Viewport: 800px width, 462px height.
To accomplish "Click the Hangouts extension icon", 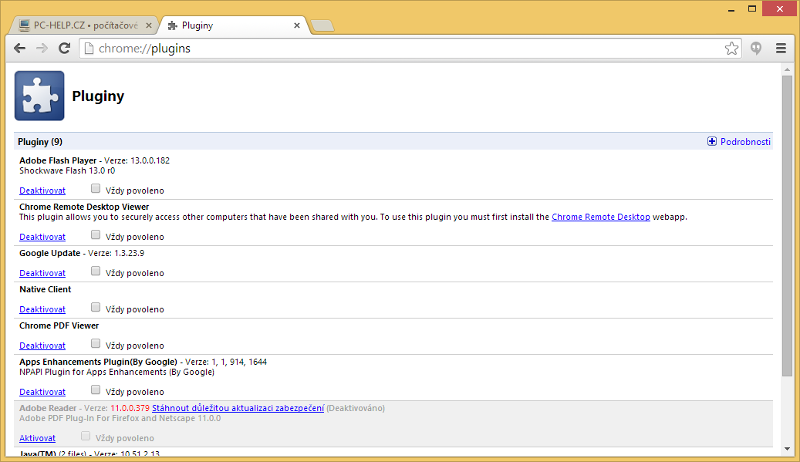I will pyautogui.click(x=758, y=48).
